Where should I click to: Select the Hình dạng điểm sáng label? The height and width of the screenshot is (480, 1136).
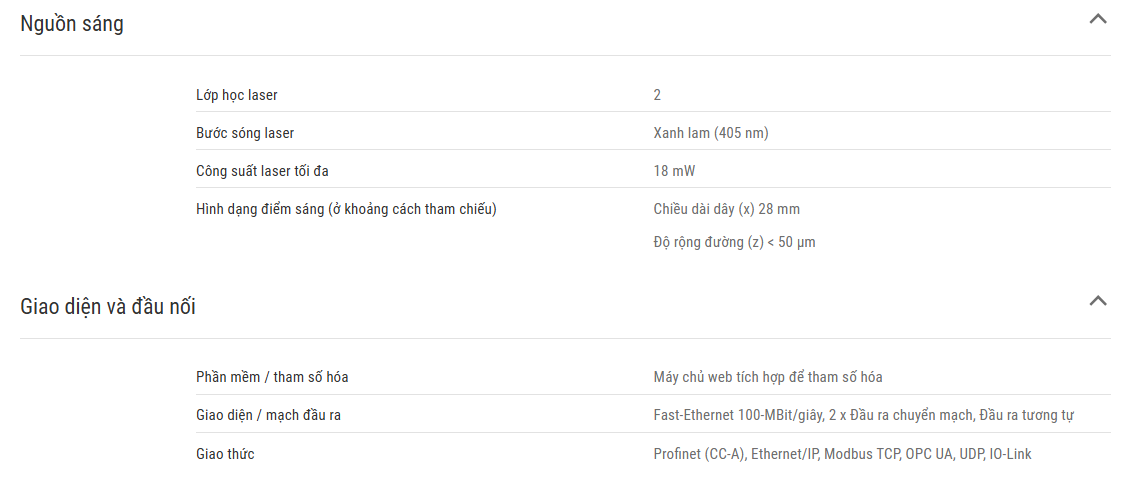click(x=346, y=209)
